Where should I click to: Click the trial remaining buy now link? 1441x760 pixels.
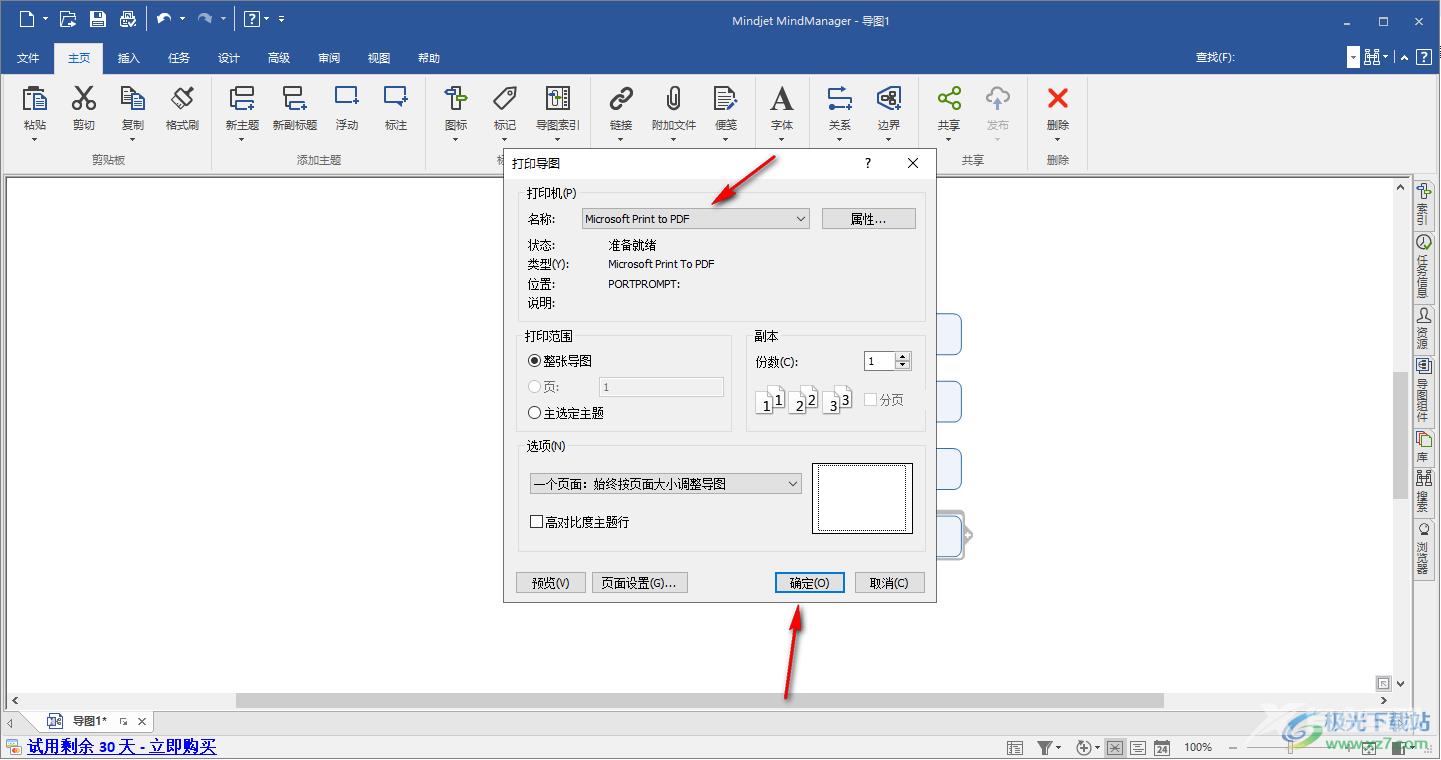[122, 747]
